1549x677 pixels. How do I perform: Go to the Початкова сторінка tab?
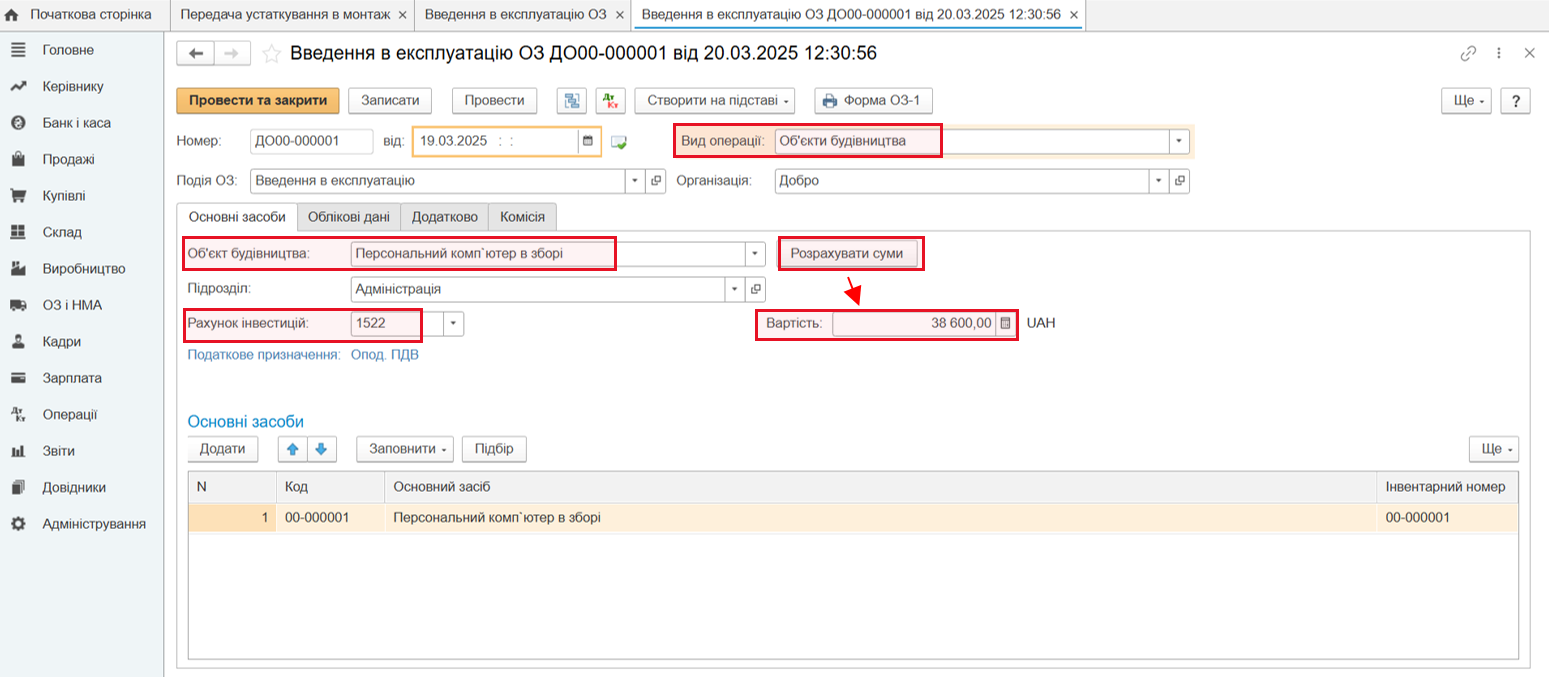(80, 14)
